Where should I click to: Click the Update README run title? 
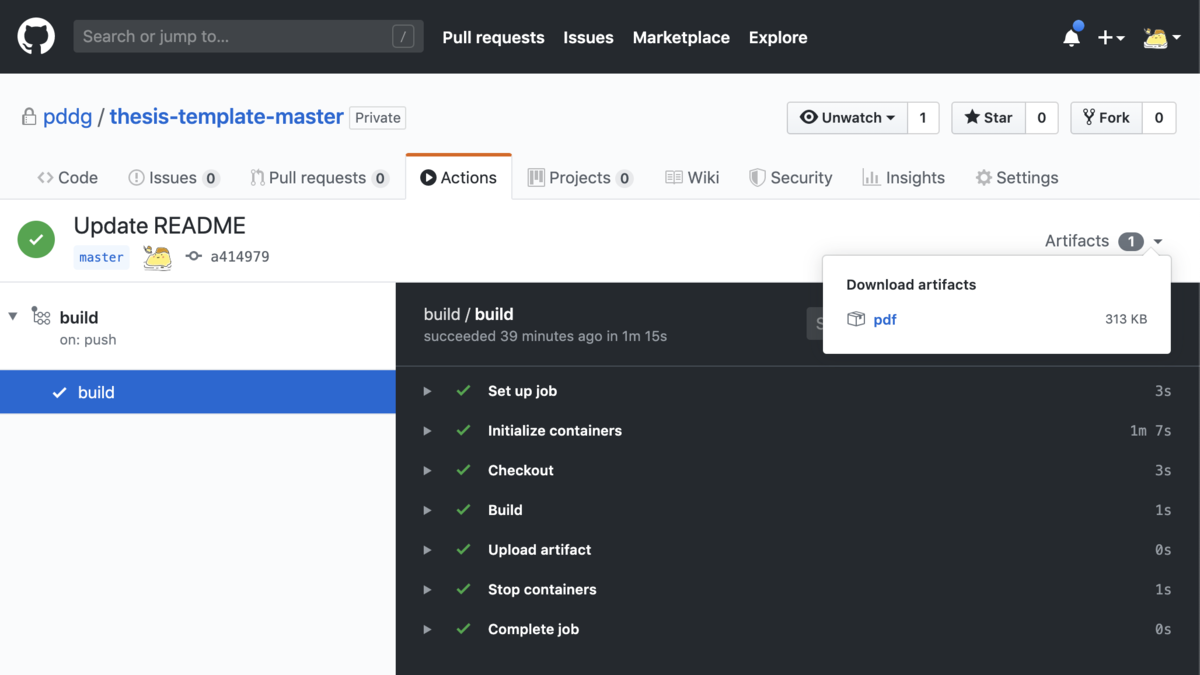(160, 226)
